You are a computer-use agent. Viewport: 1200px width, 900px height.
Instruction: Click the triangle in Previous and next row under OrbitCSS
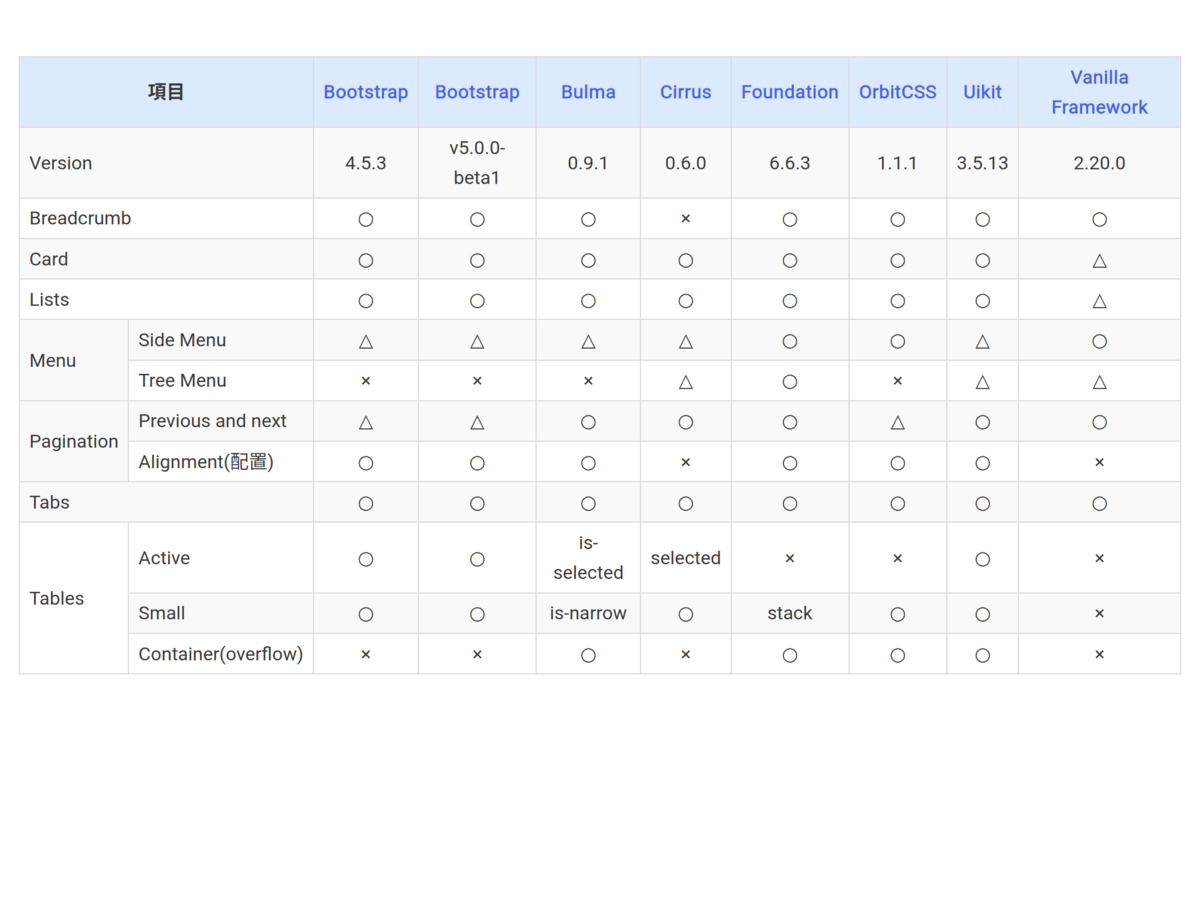click(x=898, y=422)
